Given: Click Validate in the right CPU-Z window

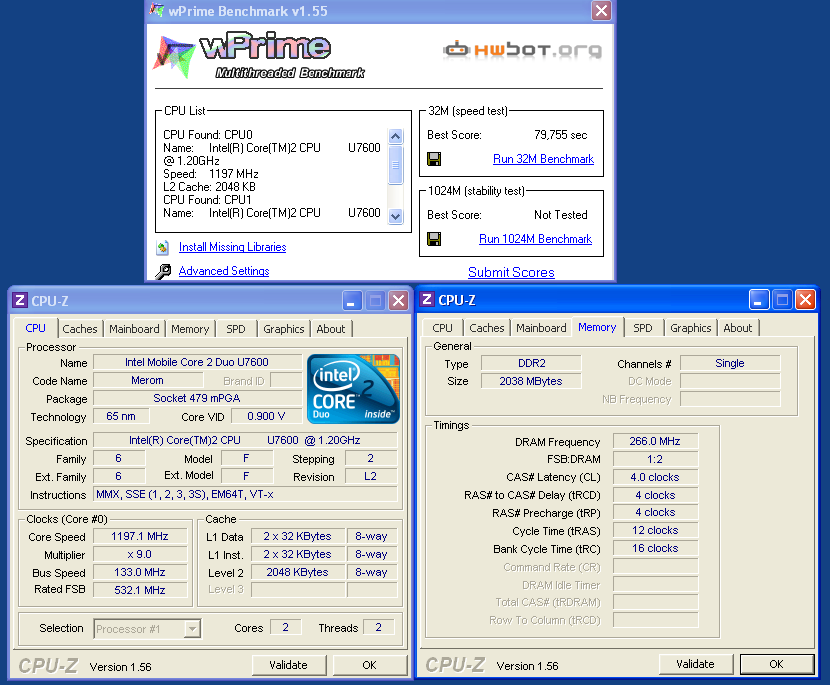Looking at the screenshot, I should [x=696, y=664].
